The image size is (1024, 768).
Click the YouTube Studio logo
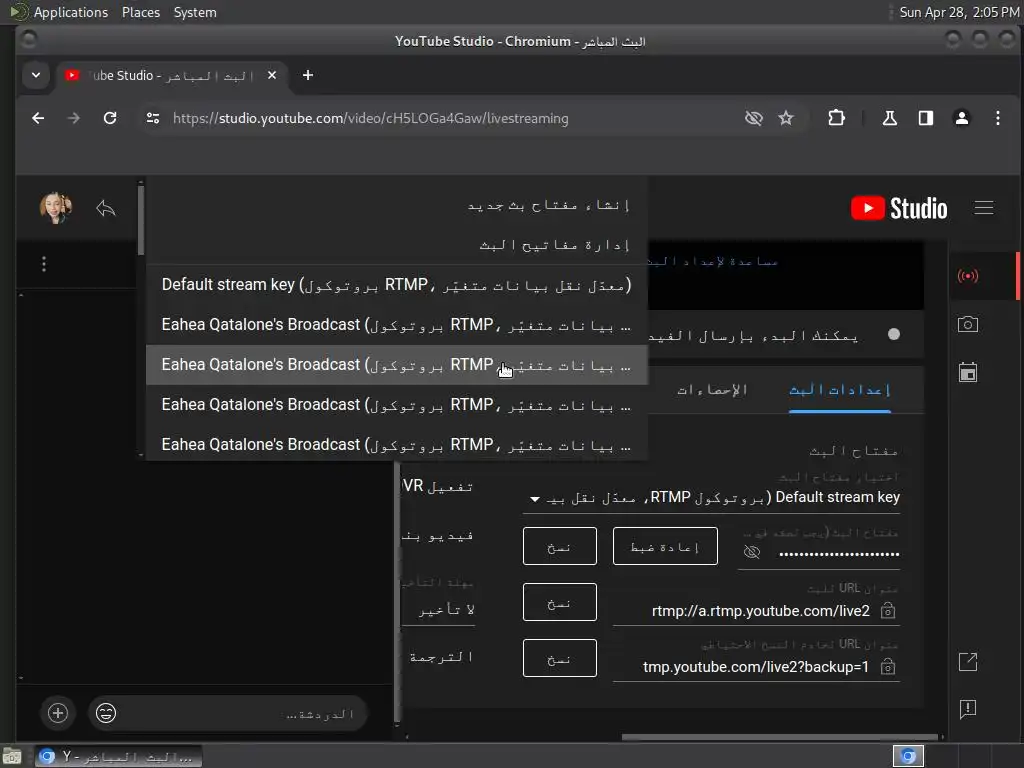click(x=899, y=208)
